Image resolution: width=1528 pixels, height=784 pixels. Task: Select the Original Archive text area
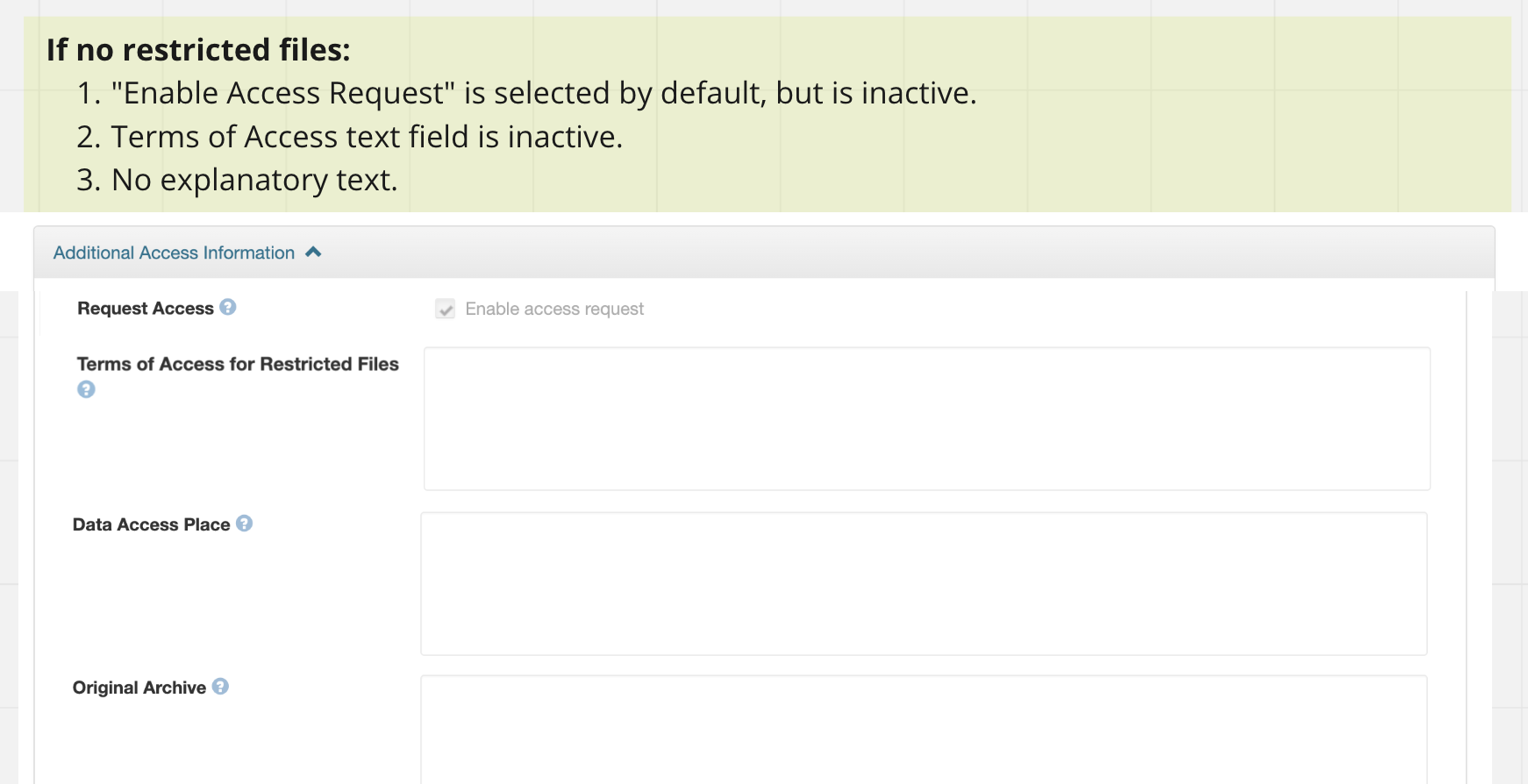coord(925,730)
